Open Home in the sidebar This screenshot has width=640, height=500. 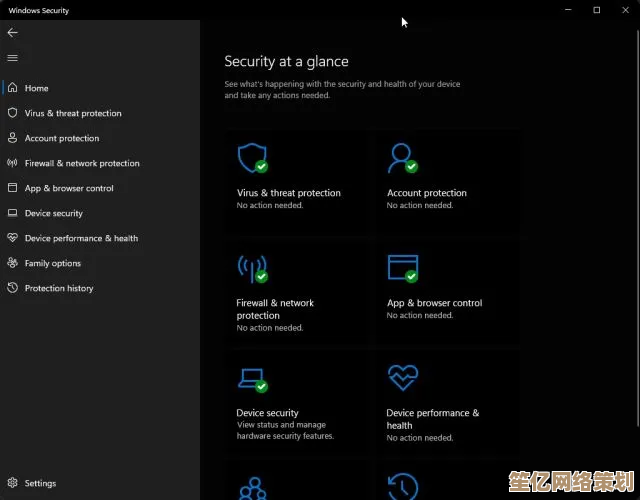point(36,88)
